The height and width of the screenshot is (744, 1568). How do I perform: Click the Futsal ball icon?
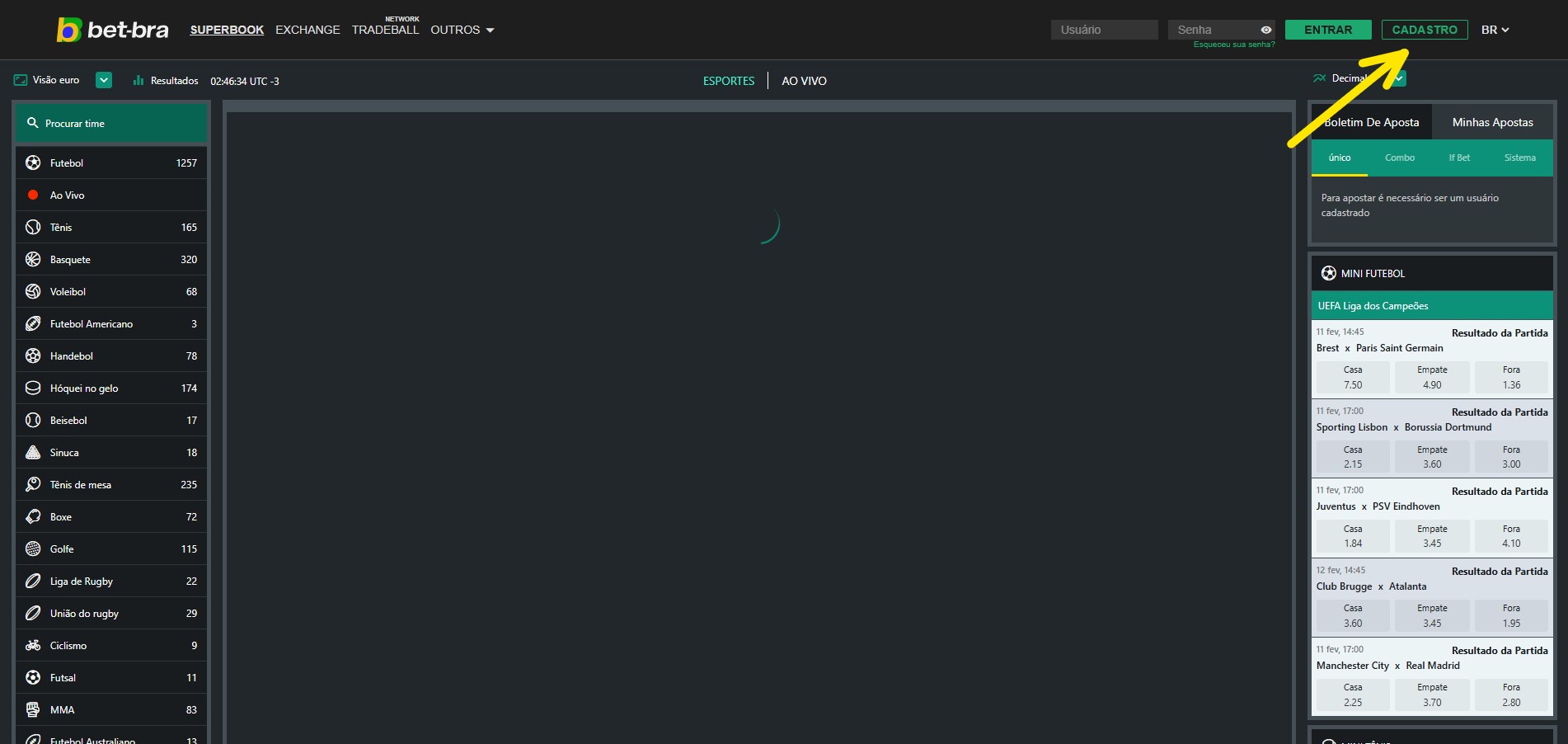[33, 677]
